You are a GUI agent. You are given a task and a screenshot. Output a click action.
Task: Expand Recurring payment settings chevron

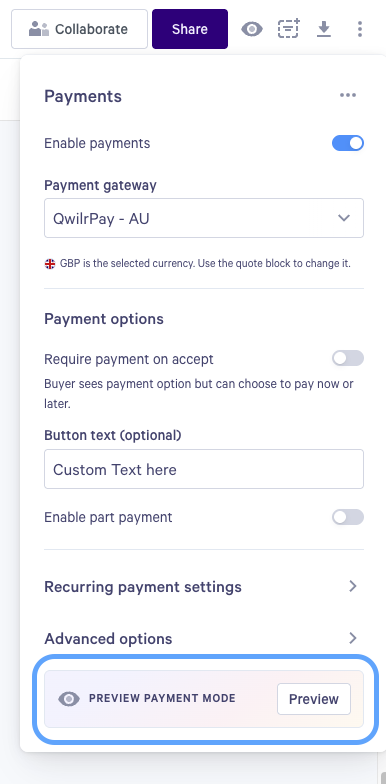[x=353, y=586]
